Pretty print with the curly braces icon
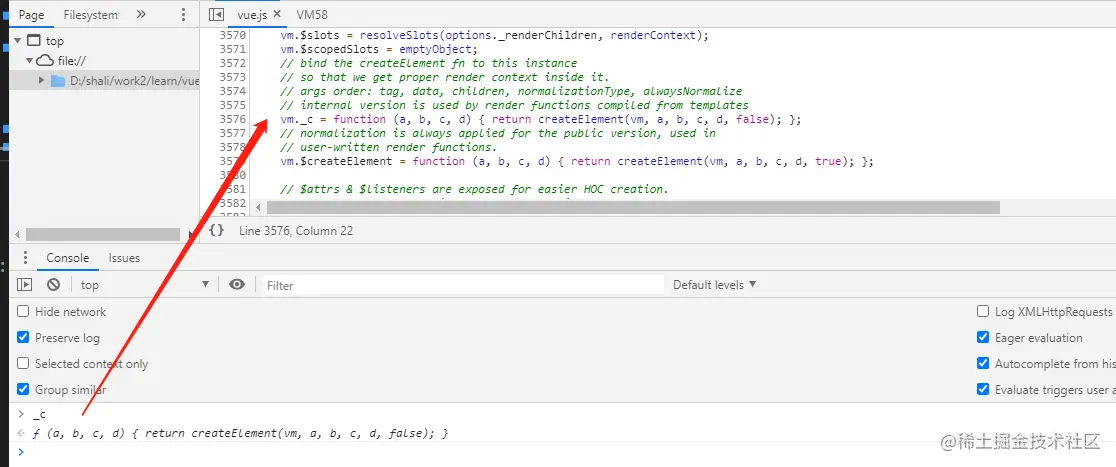1116x467 pixels. pyautogui.click(x=216, y=231)
